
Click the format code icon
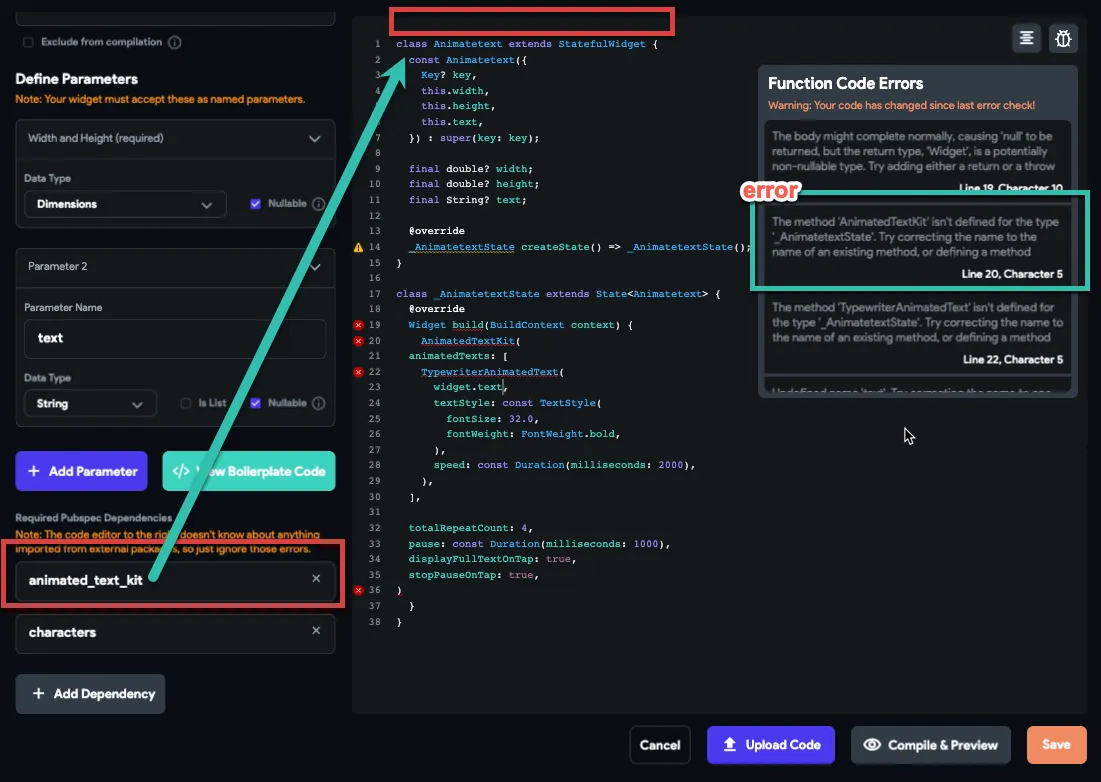coord(1026,38)
